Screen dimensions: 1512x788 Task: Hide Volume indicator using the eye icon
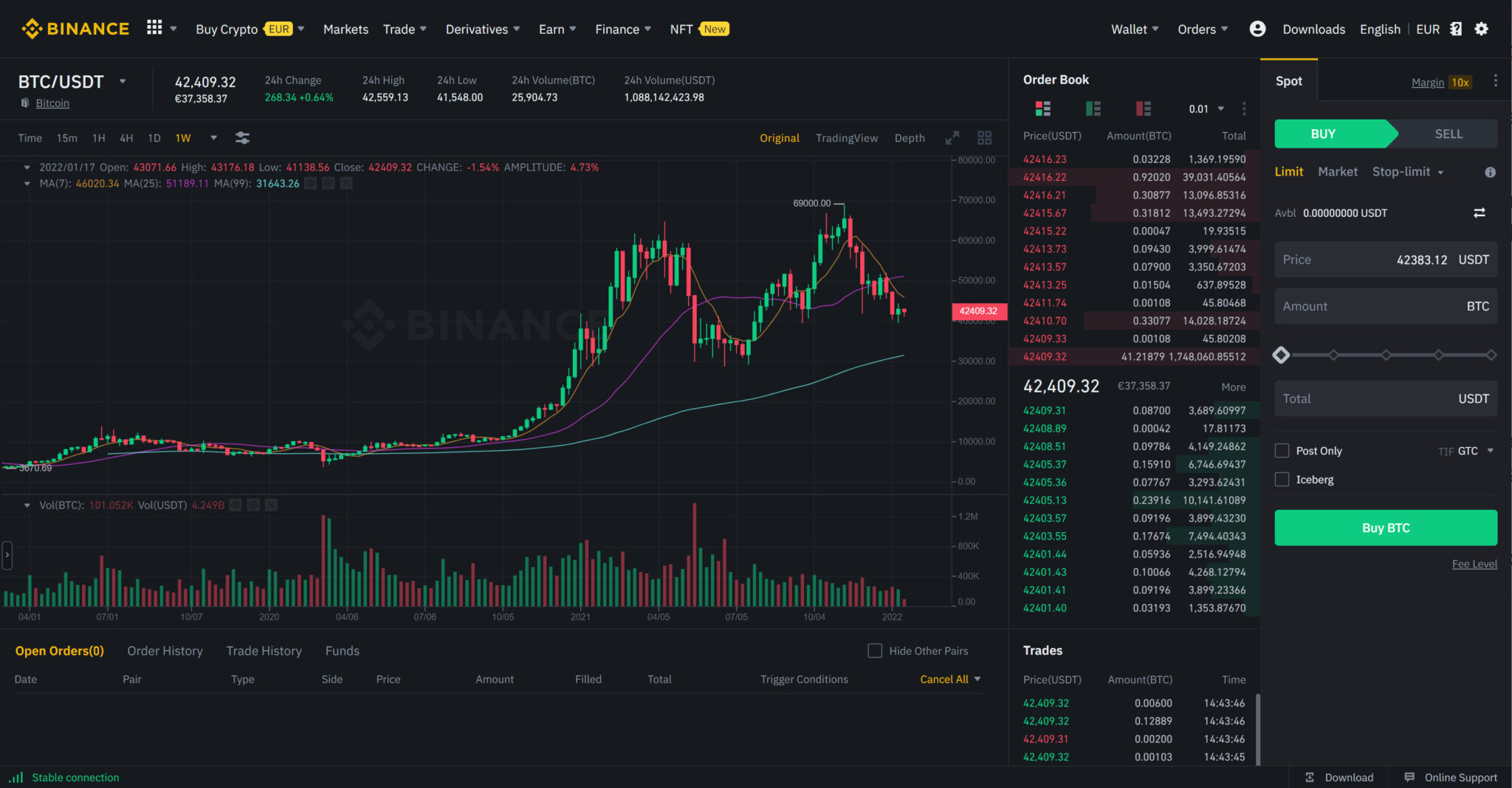tap(236, 505)
